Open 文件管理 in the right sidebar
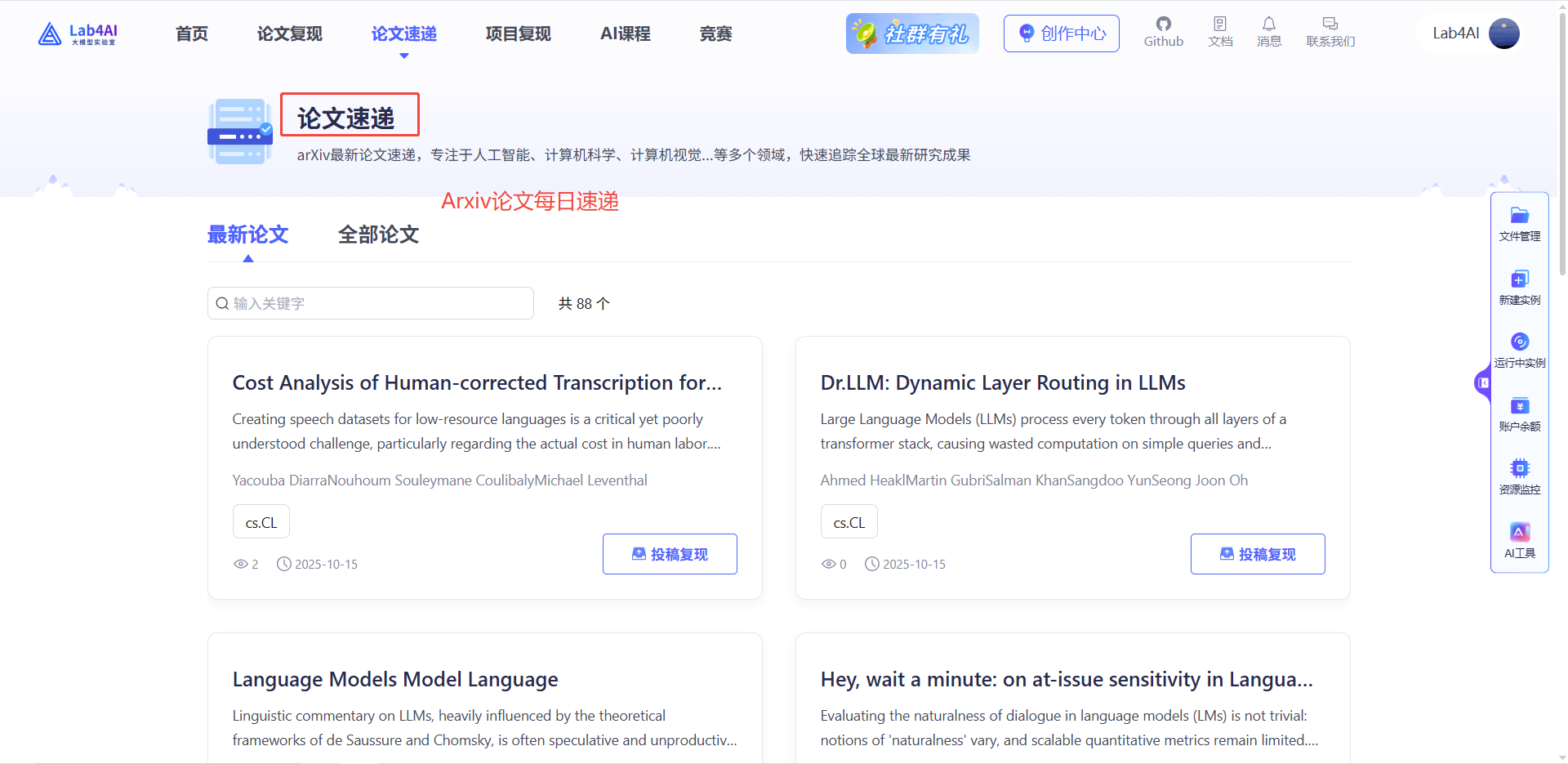The width and height of the screenshot is (1568, 764). tap(1519, 222)
